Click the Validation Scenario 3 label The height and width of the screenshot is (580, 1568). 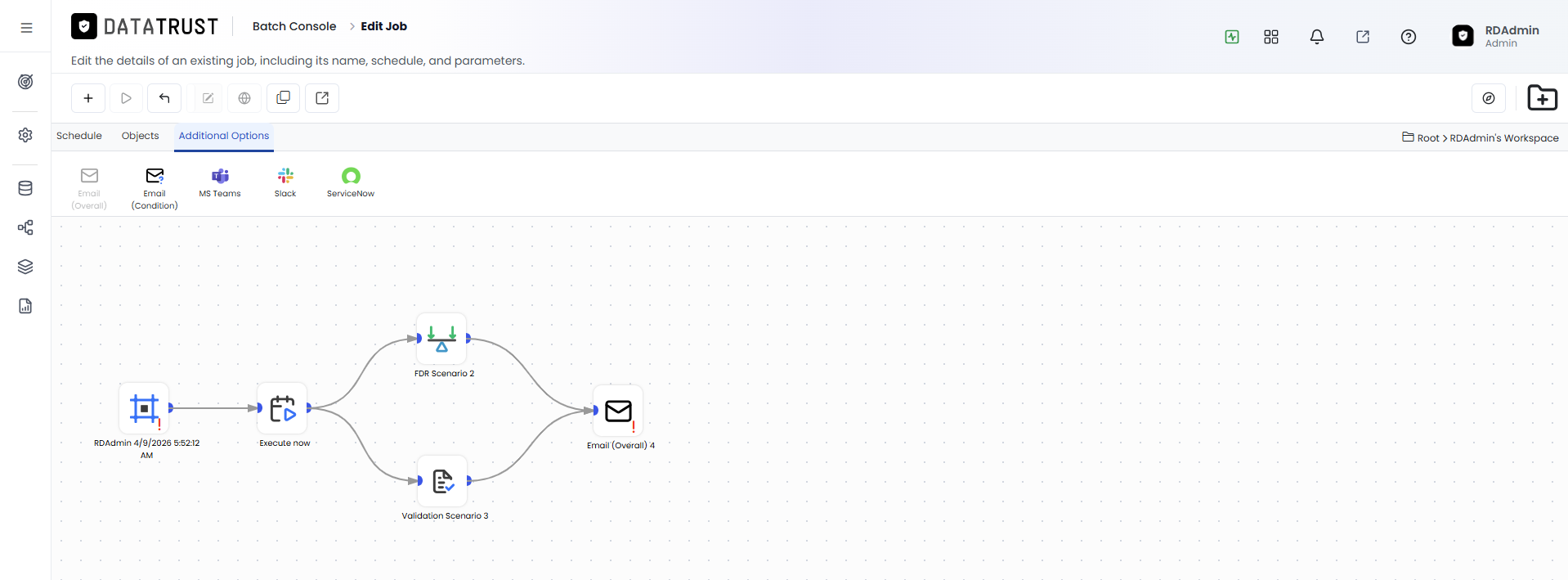click(x=445, y=516)
